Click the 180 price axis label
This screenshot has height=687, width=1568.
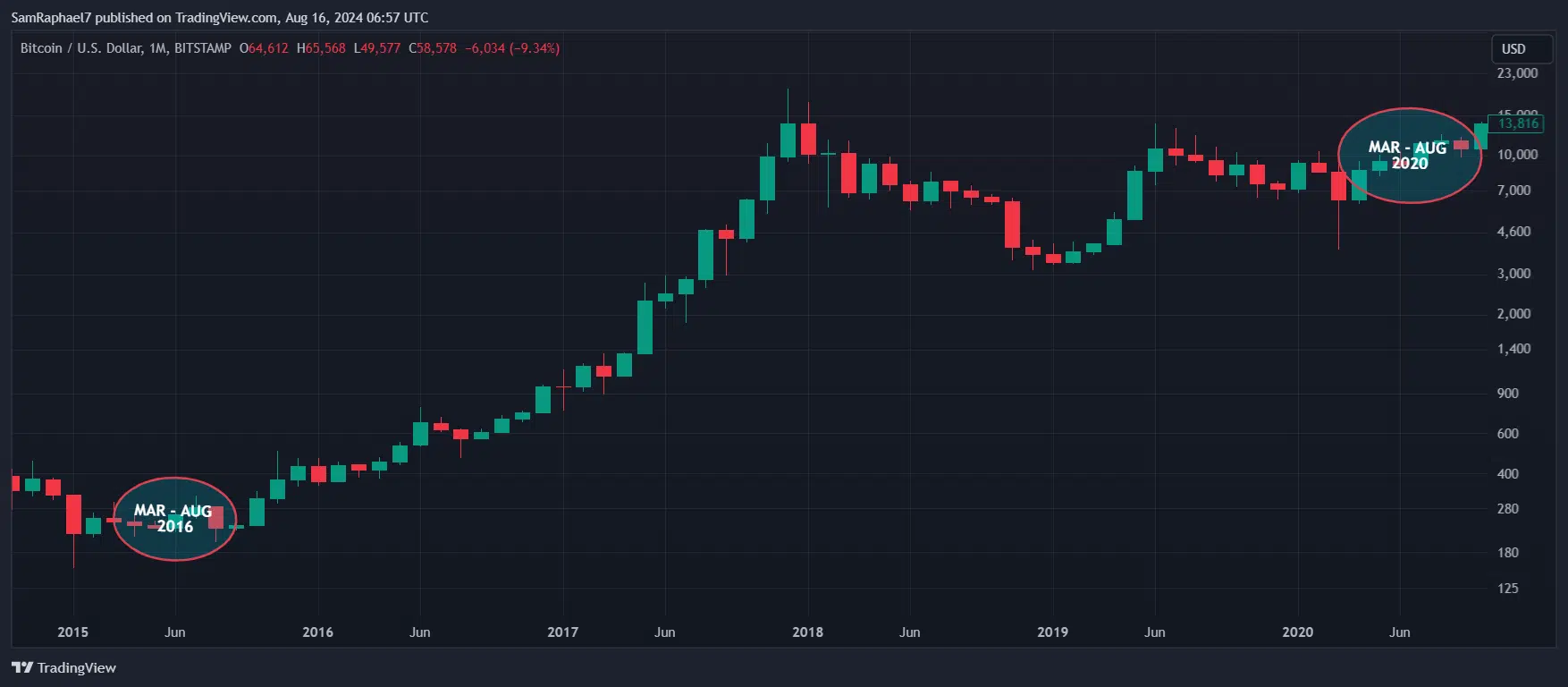(1507, 553)
